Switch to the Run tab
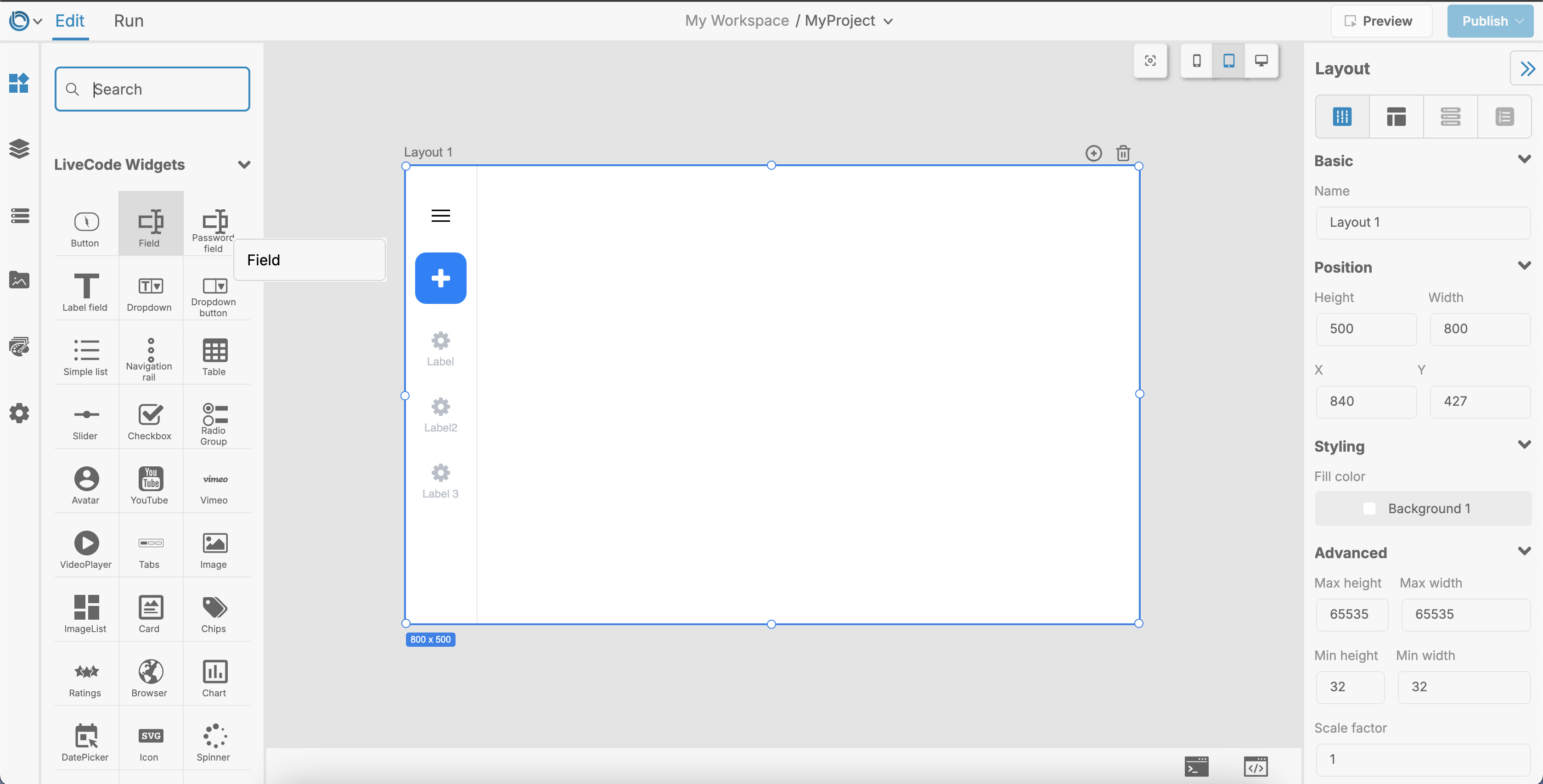 129,21
